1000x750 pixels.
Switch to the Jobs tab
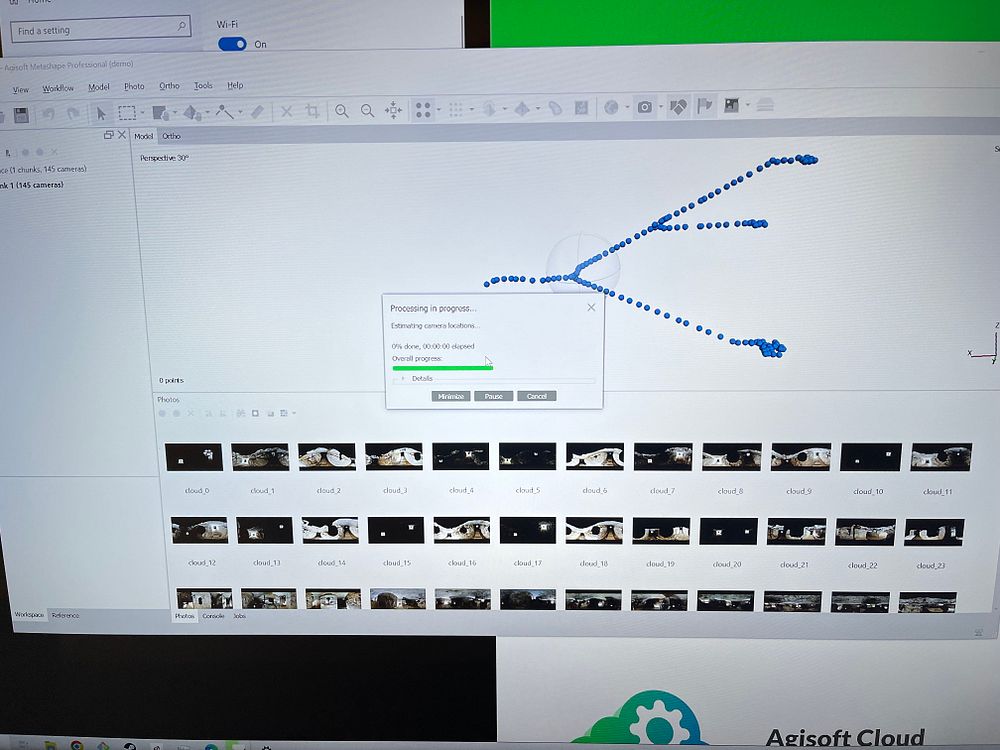tap(239, 616)
